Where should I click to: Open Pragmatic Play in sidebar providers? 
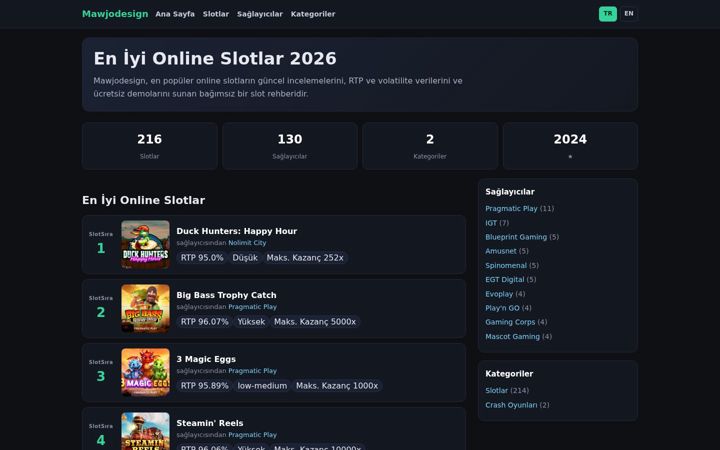(511, 208)
